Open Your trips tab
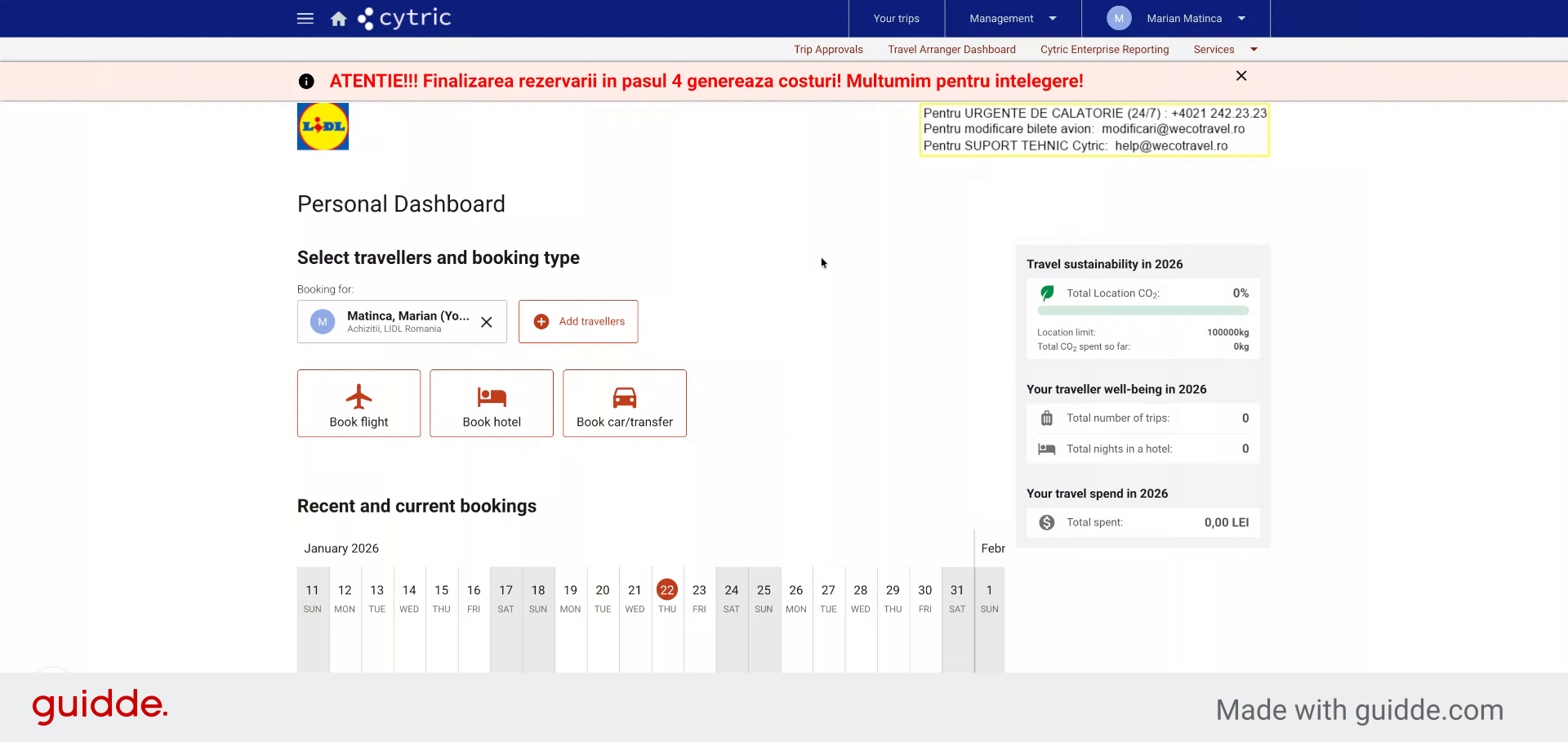This screenshot has height=742, width=1568. tap(896, 18)
